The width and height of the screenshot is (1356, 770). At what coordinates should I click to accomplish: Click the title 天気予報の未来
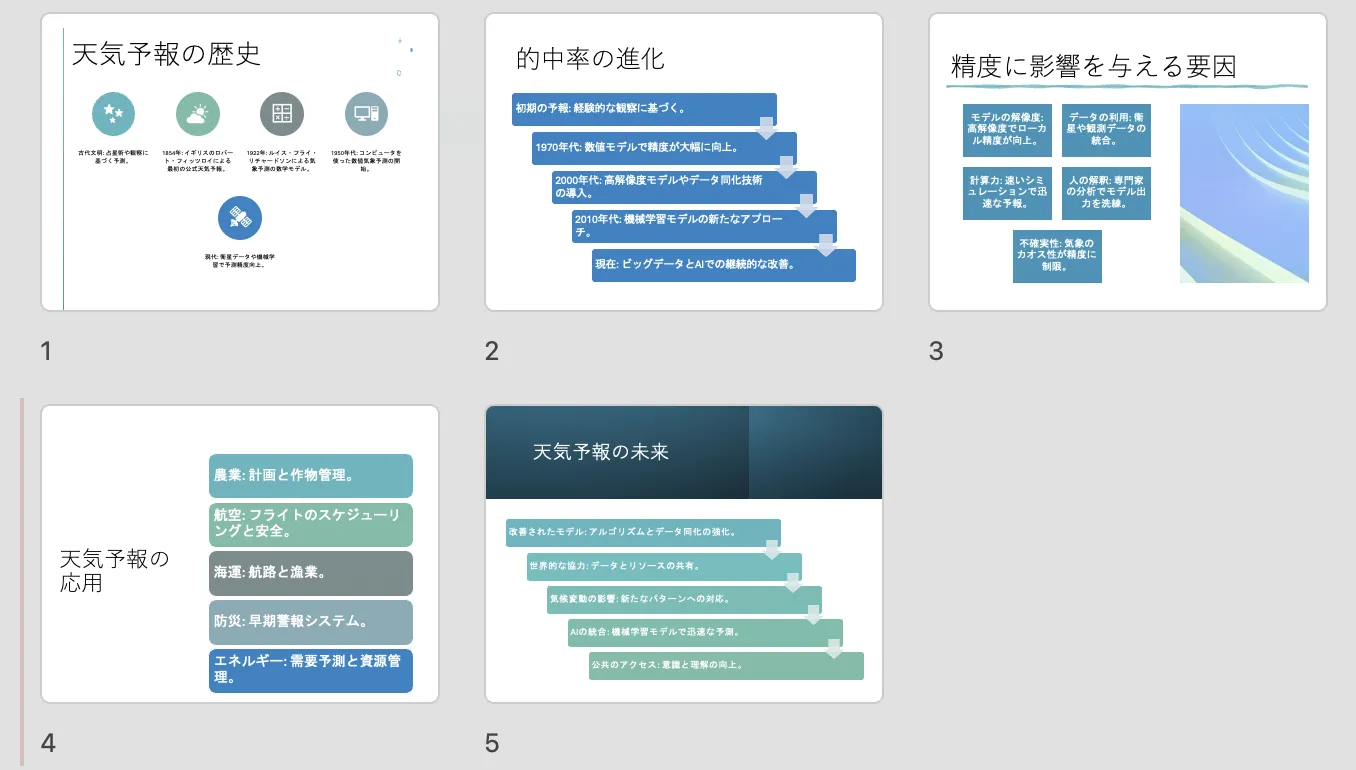tap(601, 452)
